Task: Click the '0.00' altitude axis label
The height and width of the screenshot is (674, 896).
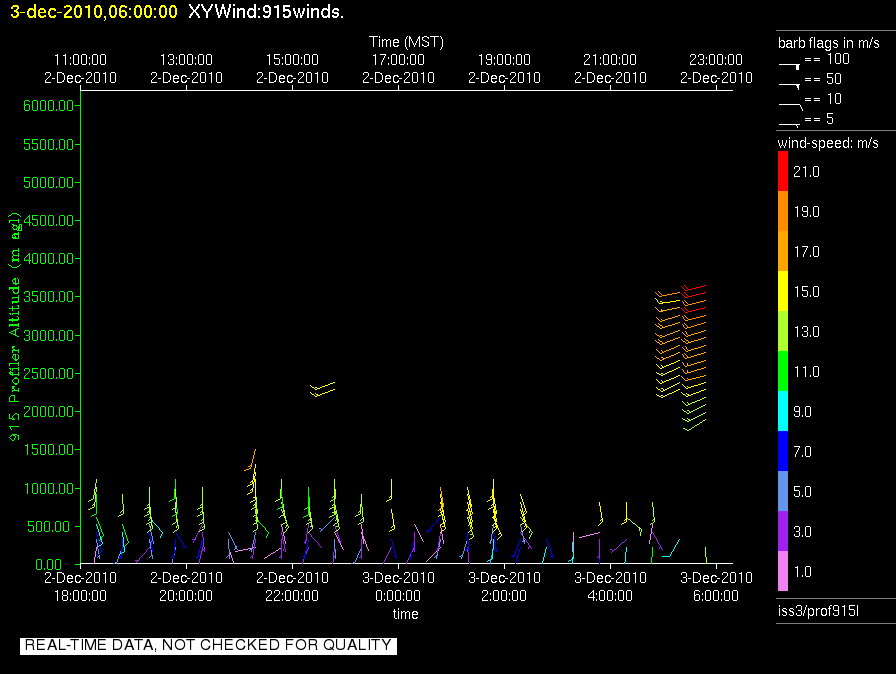Action: pyautogui.click(x=49, y=565)
